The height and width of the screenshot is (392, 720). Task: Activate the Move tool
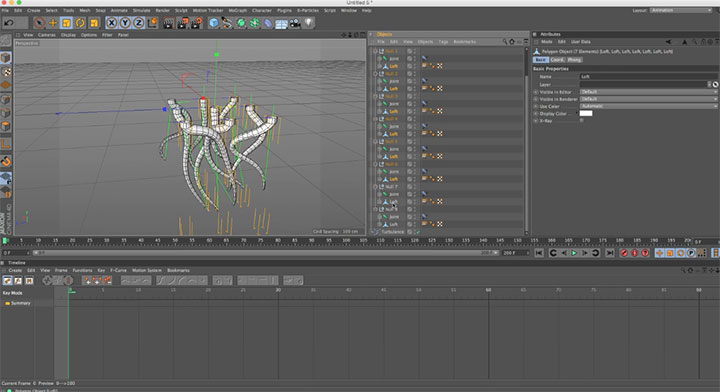(53, 22)
